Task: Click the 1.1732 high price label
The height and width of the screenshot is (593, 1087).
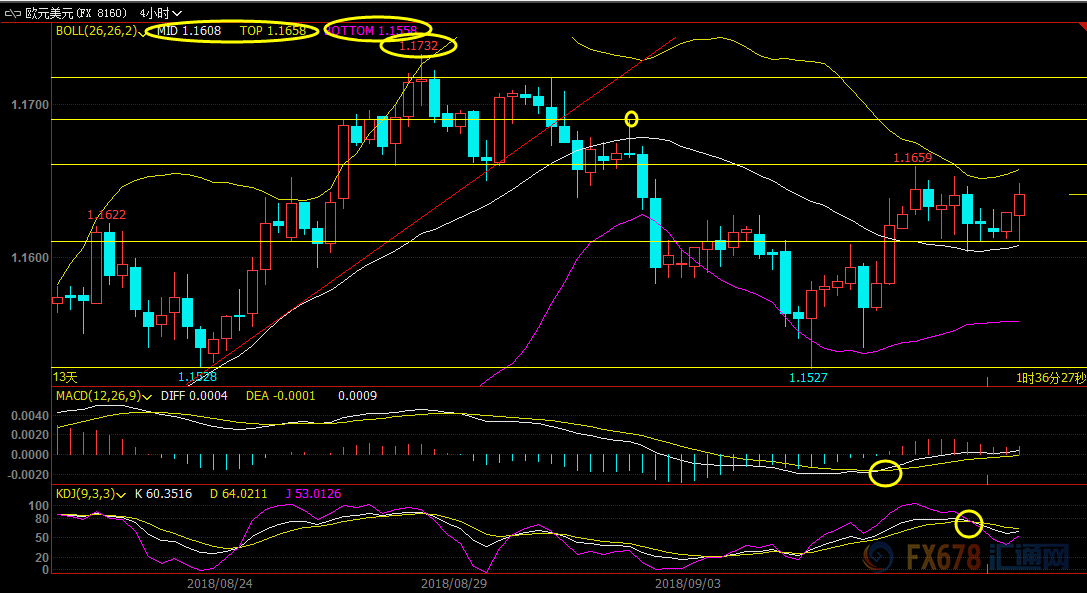Action: point(419,47)
